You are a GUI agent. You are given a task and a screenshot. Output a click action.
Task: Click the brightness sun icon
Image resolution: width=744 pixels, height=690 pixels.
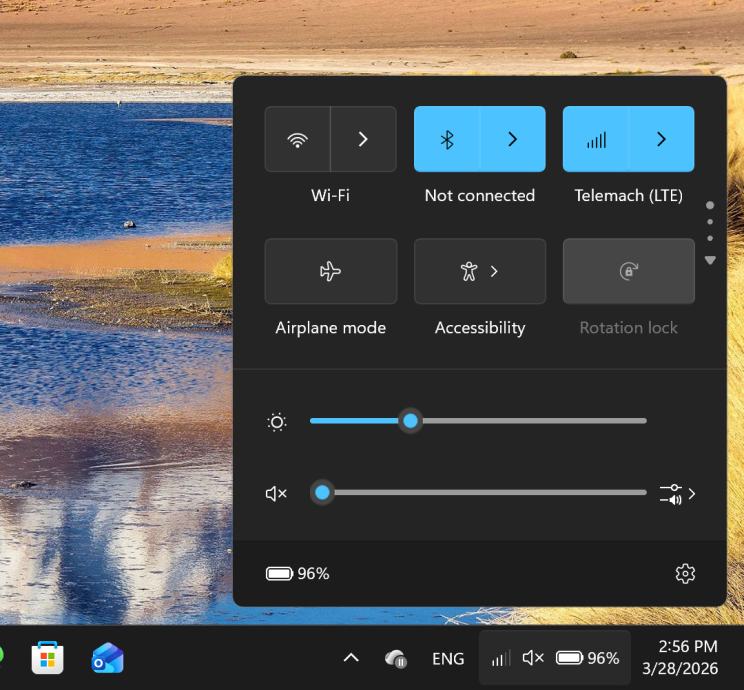click(277, 422)
